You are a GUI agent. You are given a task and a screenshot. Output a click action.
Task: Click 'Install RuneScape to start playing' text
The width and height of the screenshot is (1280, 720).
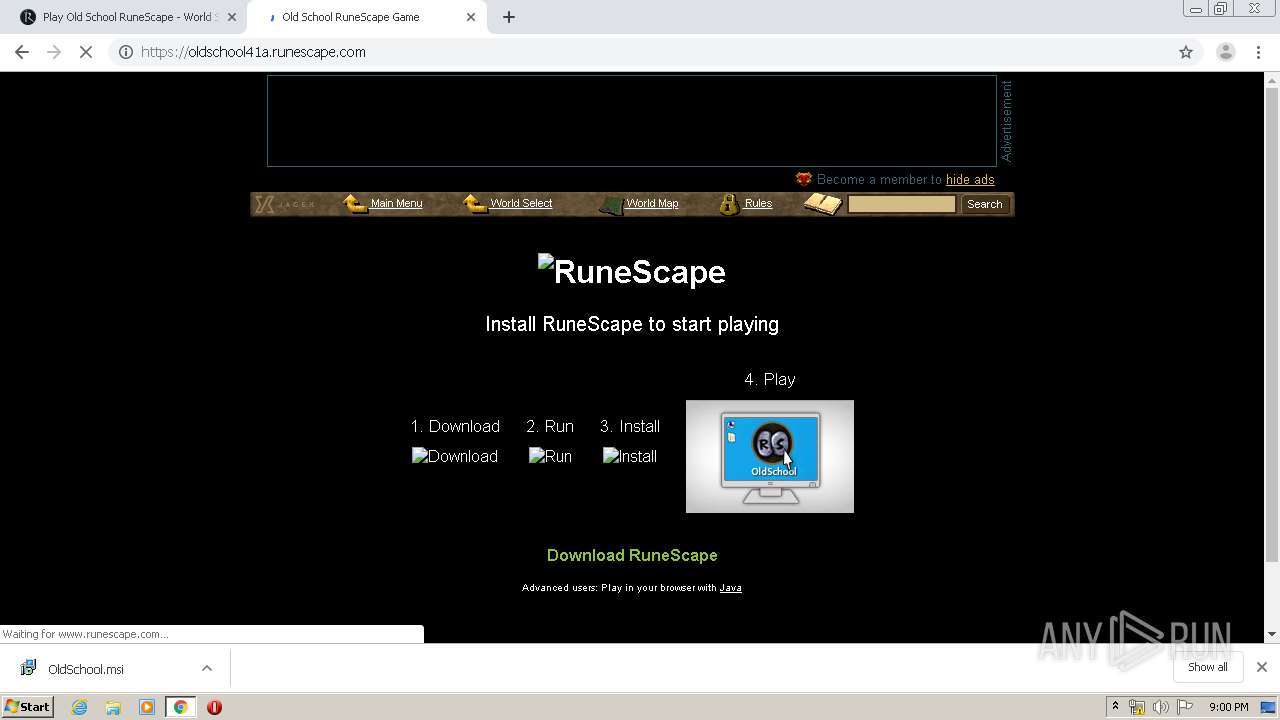click(632, 324)
